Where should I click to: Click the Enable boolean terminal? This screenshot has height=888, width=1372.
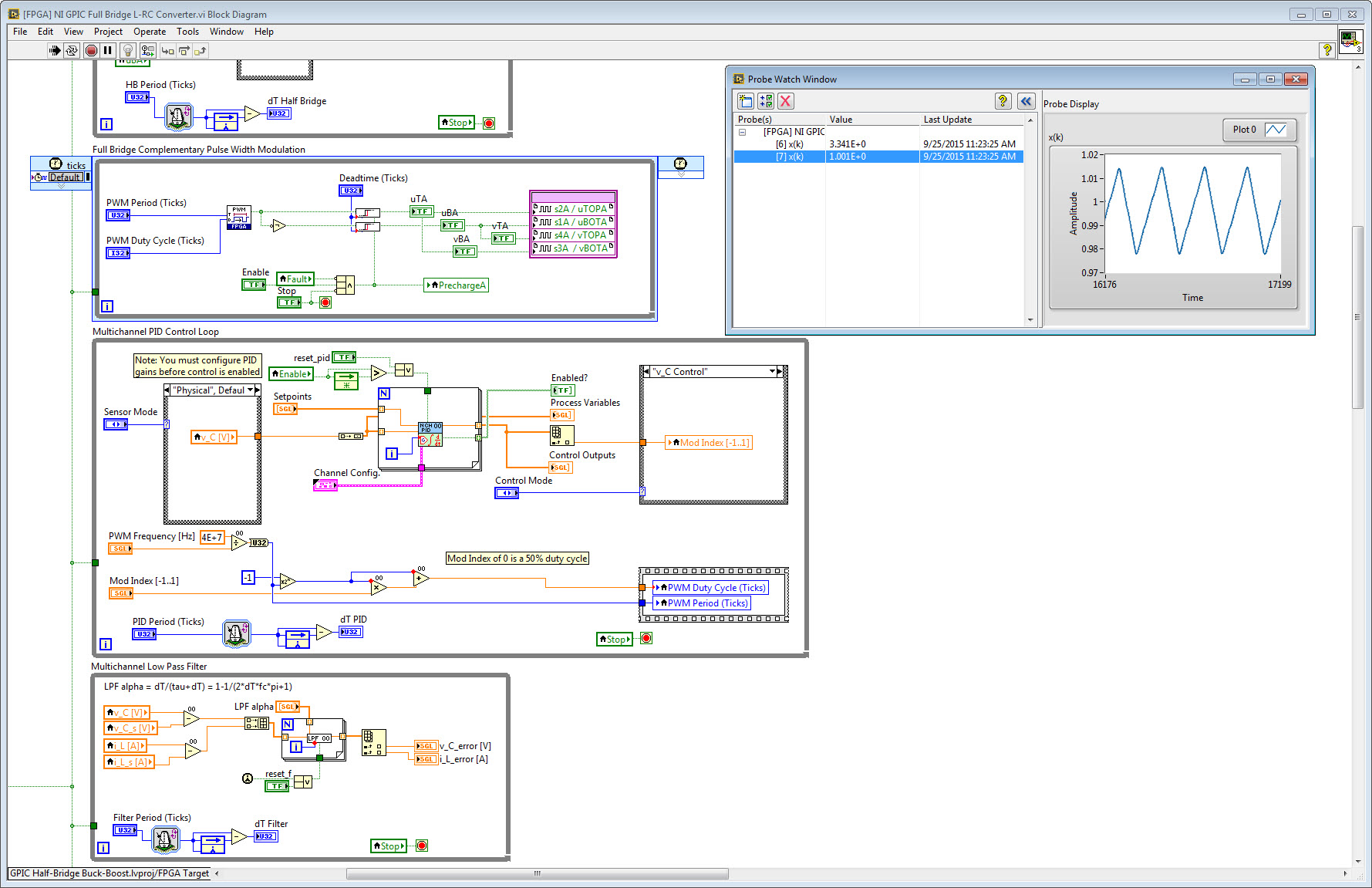(254, 285)
